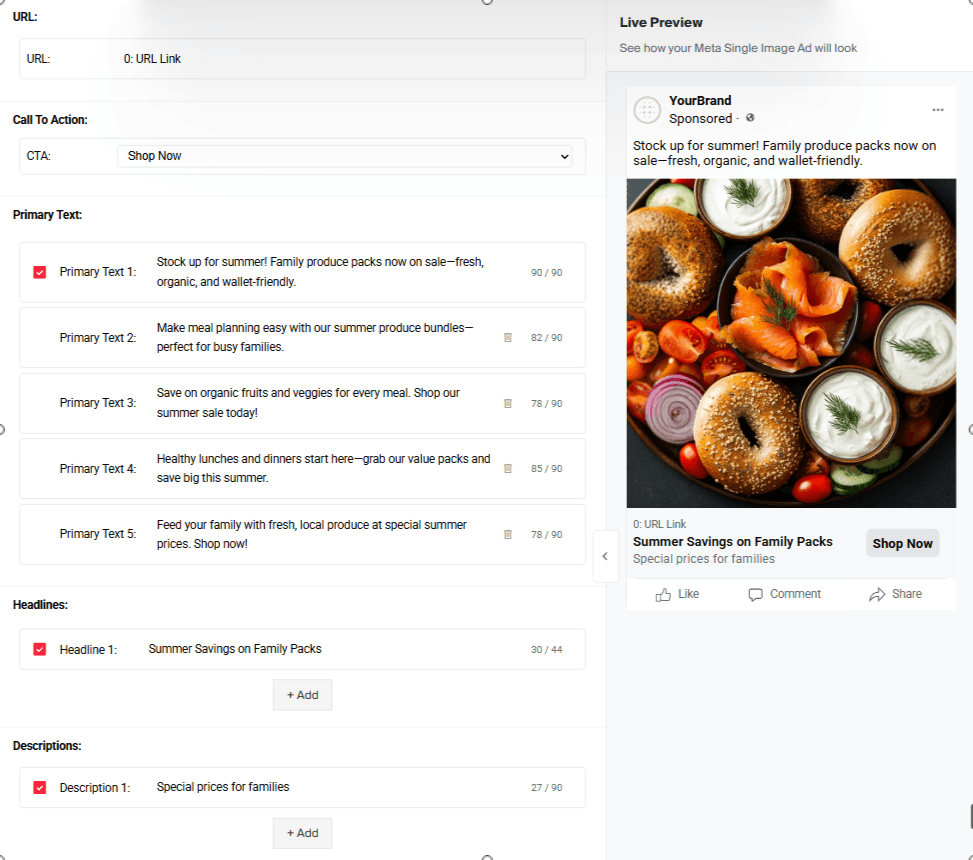Collapse the preview panel with chevron
The width and height of the screenshot is (973, 860).
click(x=605, y=553)
